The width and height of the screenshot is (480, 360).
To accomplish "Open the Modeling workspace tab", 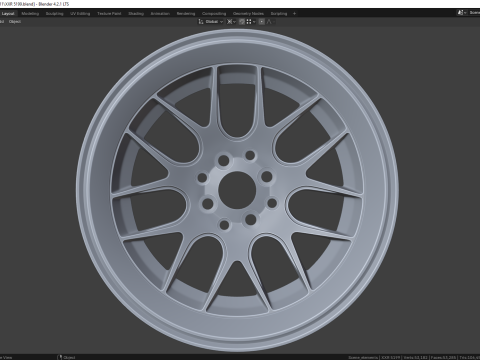I will click(30, 14).
